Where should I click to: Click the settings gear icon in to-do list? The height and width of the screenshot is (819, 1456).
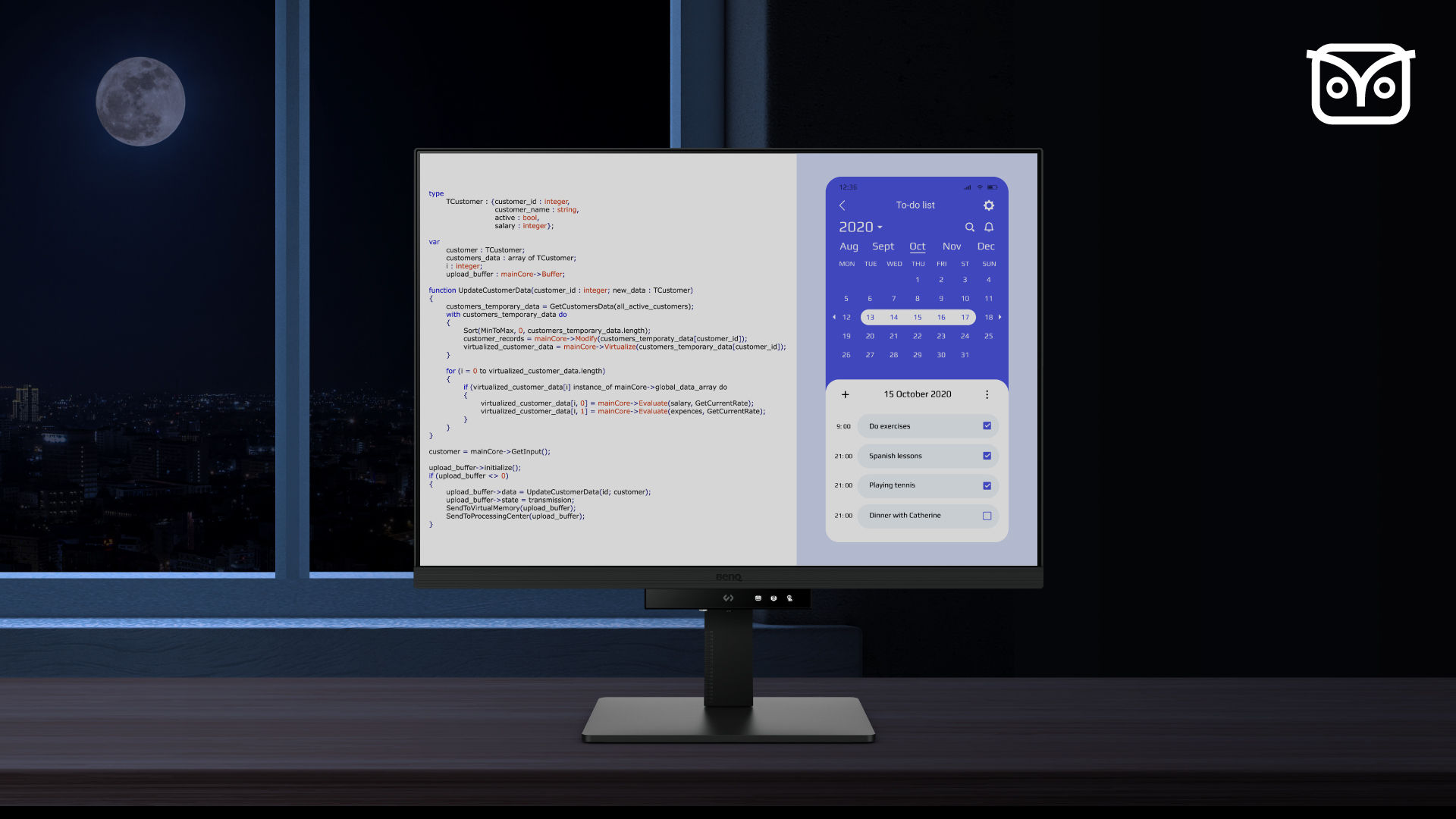coord(989,205)
